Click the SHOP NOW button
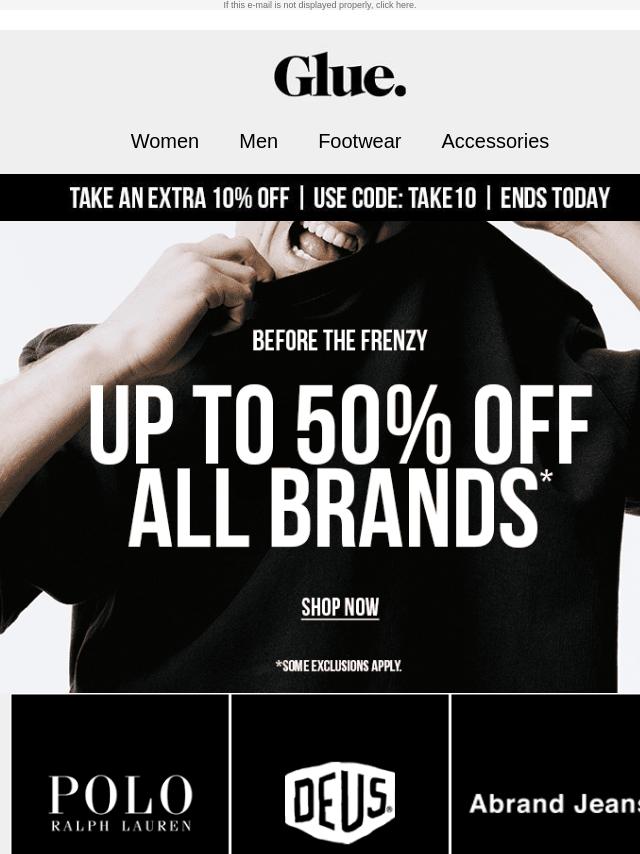 coord(340,607)
